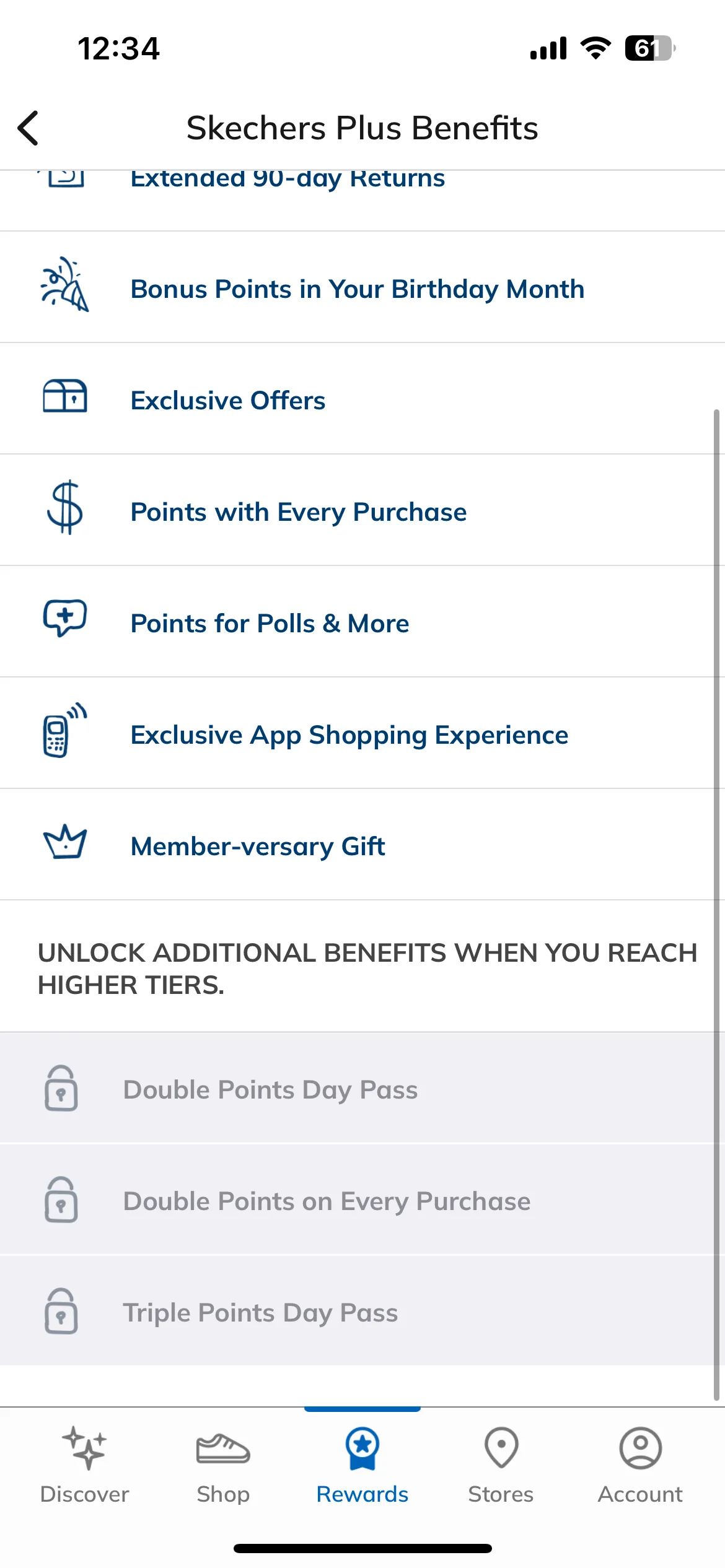This screenshot has width=725, height=1568.
Task: Tap the lock icon beside Triple Points Day Pass
Action: coord(61,1311)
